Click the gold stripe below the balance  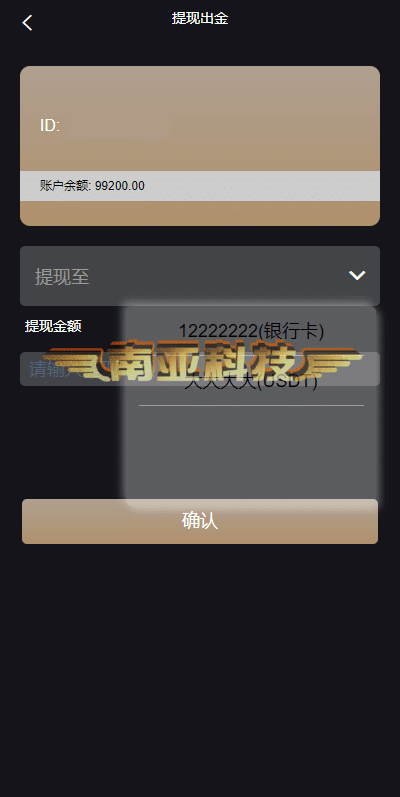200,213
